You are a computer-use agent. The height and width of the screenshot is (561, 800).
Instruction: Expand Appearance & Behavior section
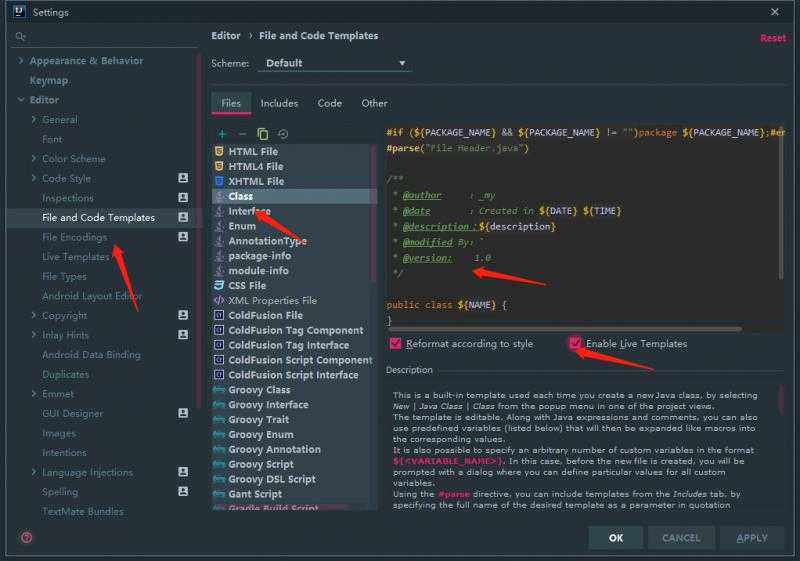[x=20, y=61]
